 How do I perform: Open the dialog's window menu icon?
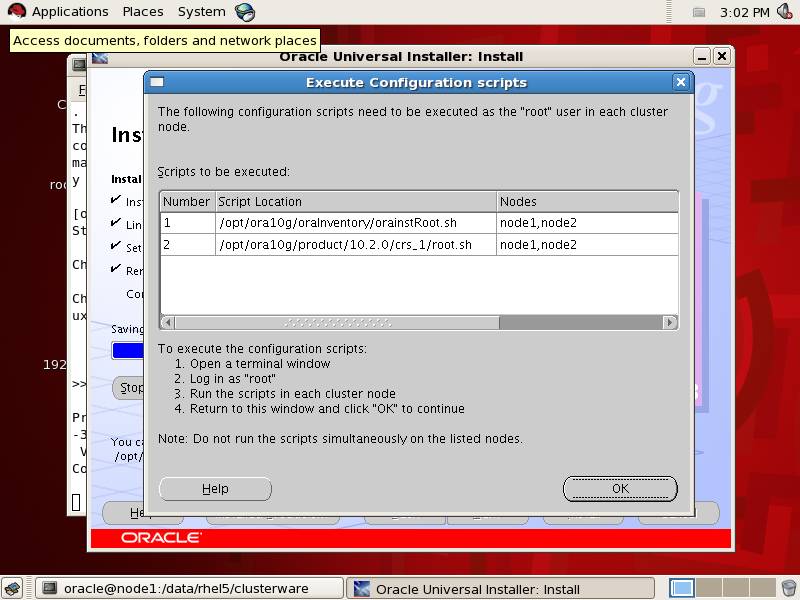157,82
